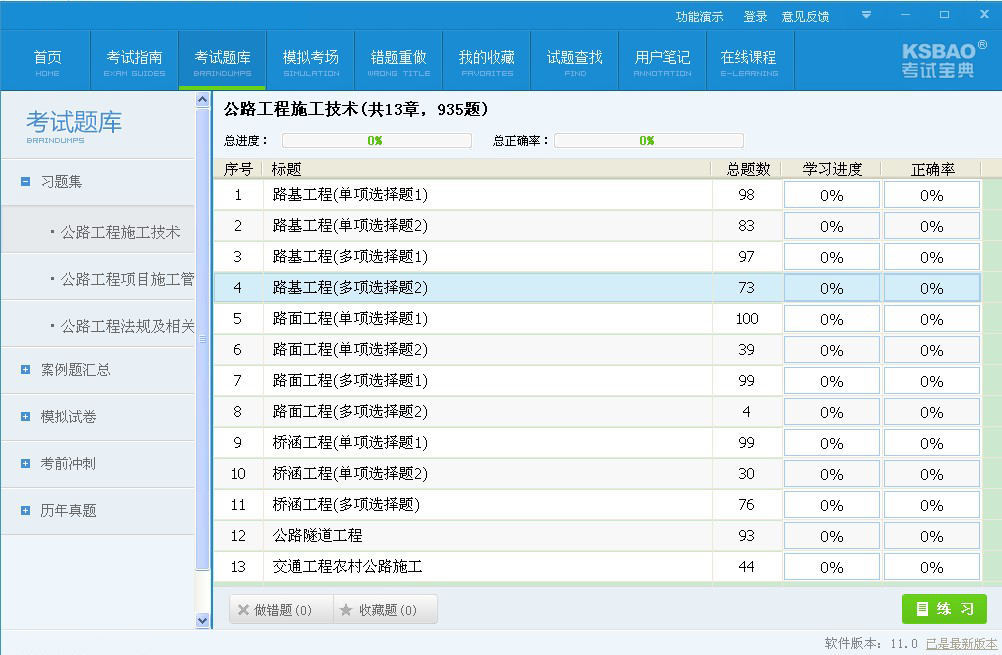The image size is (1002, 655).
Task: Click 登录 to log in
Action: (x=755, y=15)
